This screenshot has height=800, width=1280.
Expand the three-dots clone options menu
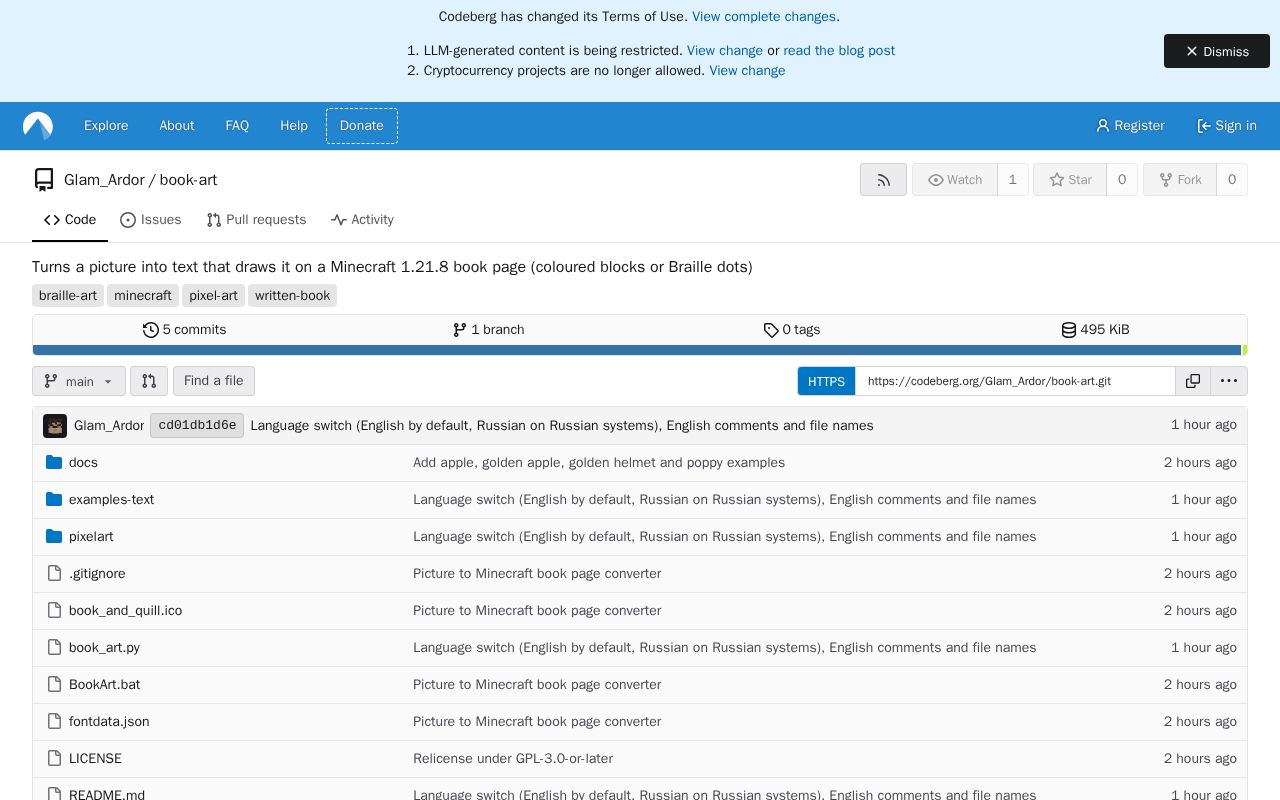pyautogui.click(x=1229, y=381)
